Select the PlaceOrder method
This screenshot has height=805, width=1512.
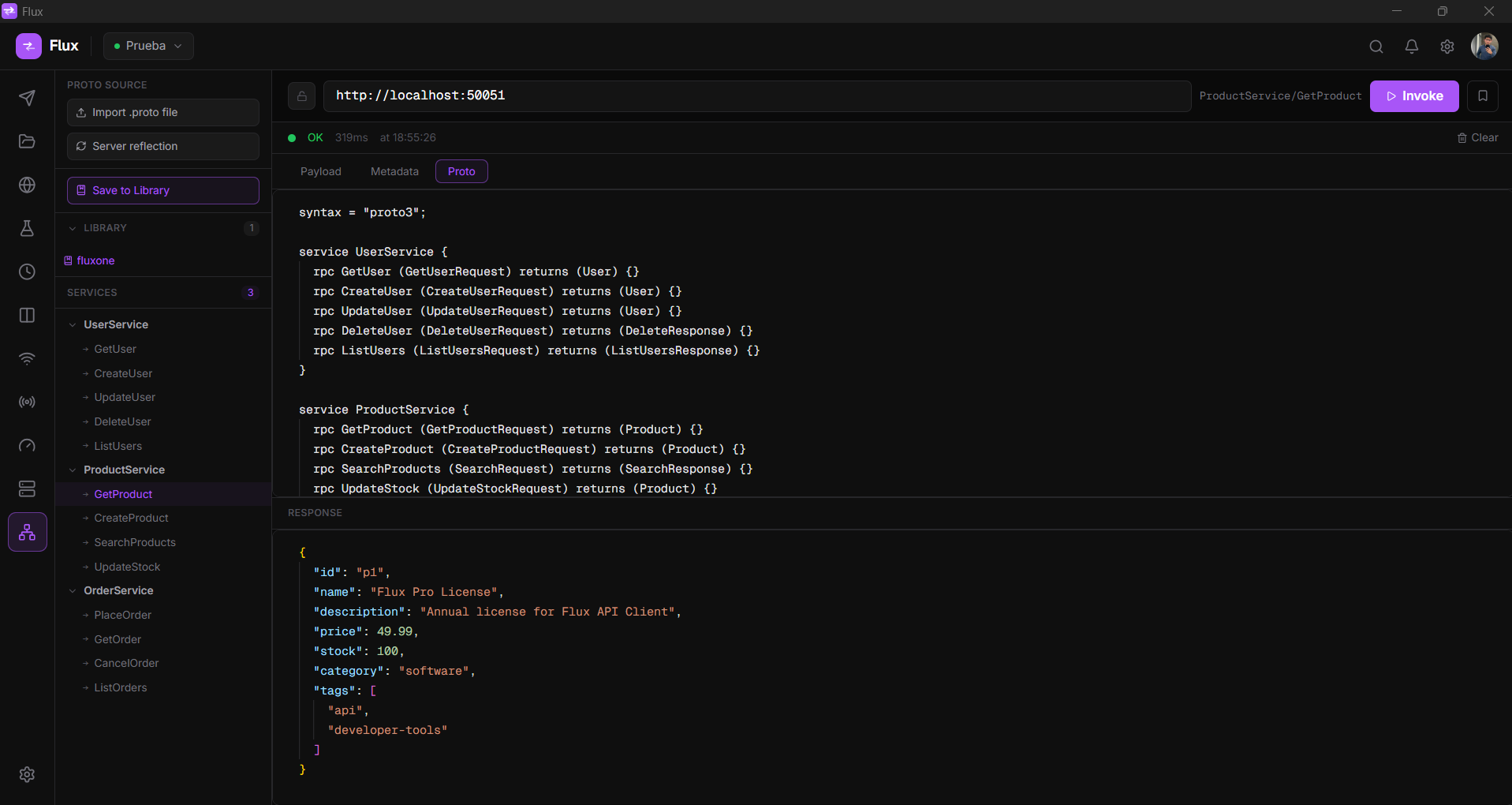click(122, 615)
